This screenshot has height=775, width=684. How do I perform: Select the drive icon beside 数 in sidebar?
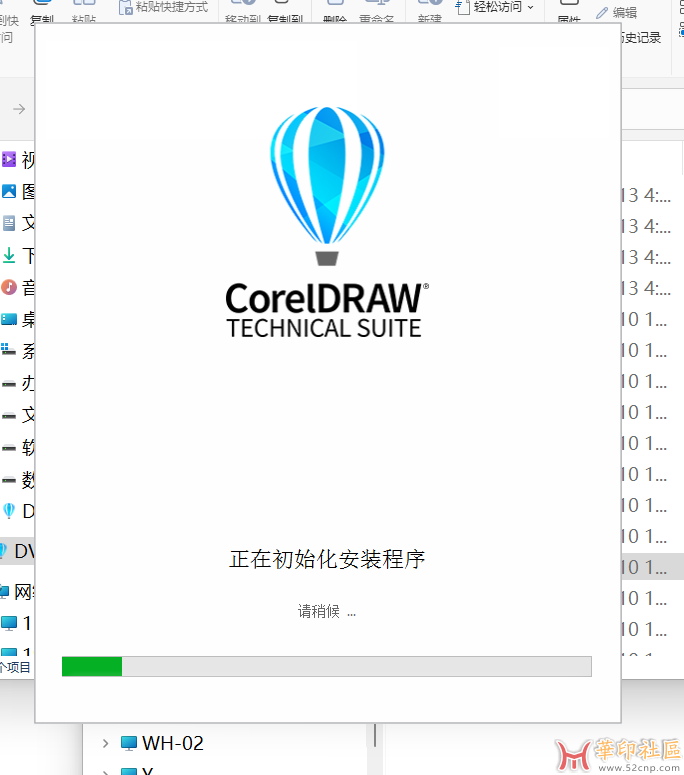[x=9, y=479]
